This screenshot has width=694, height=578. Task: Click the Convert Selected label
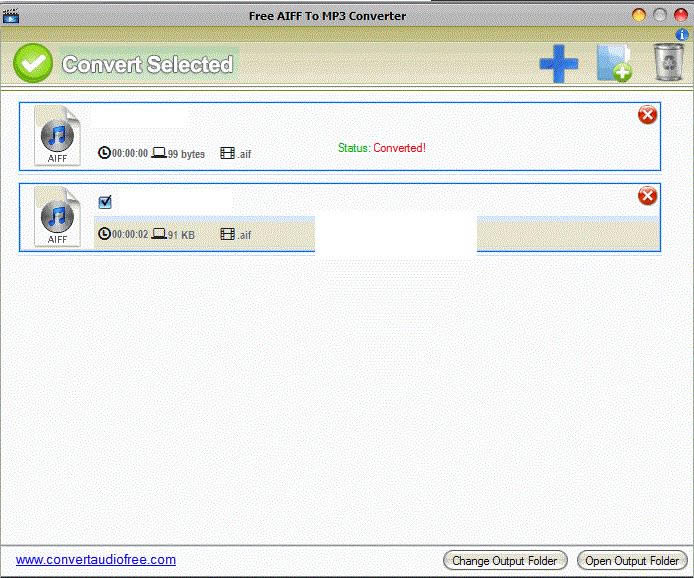click(x=147, y=65)
